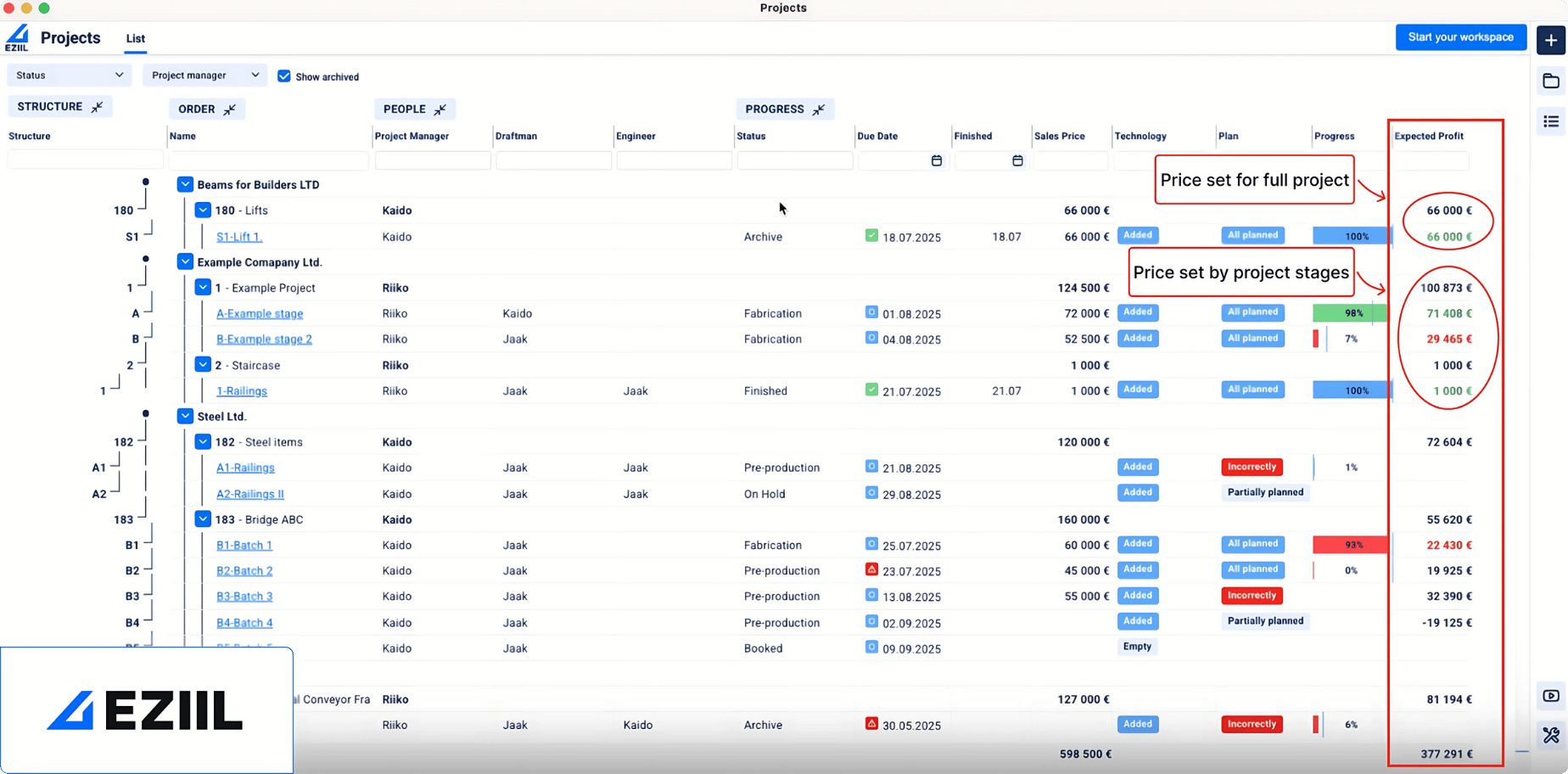Image resolution: width=1568 pixels, height=774 pixels.
Task: Click the 100% progress bar for 1-Railings
Action: [x=1352, y=390]
